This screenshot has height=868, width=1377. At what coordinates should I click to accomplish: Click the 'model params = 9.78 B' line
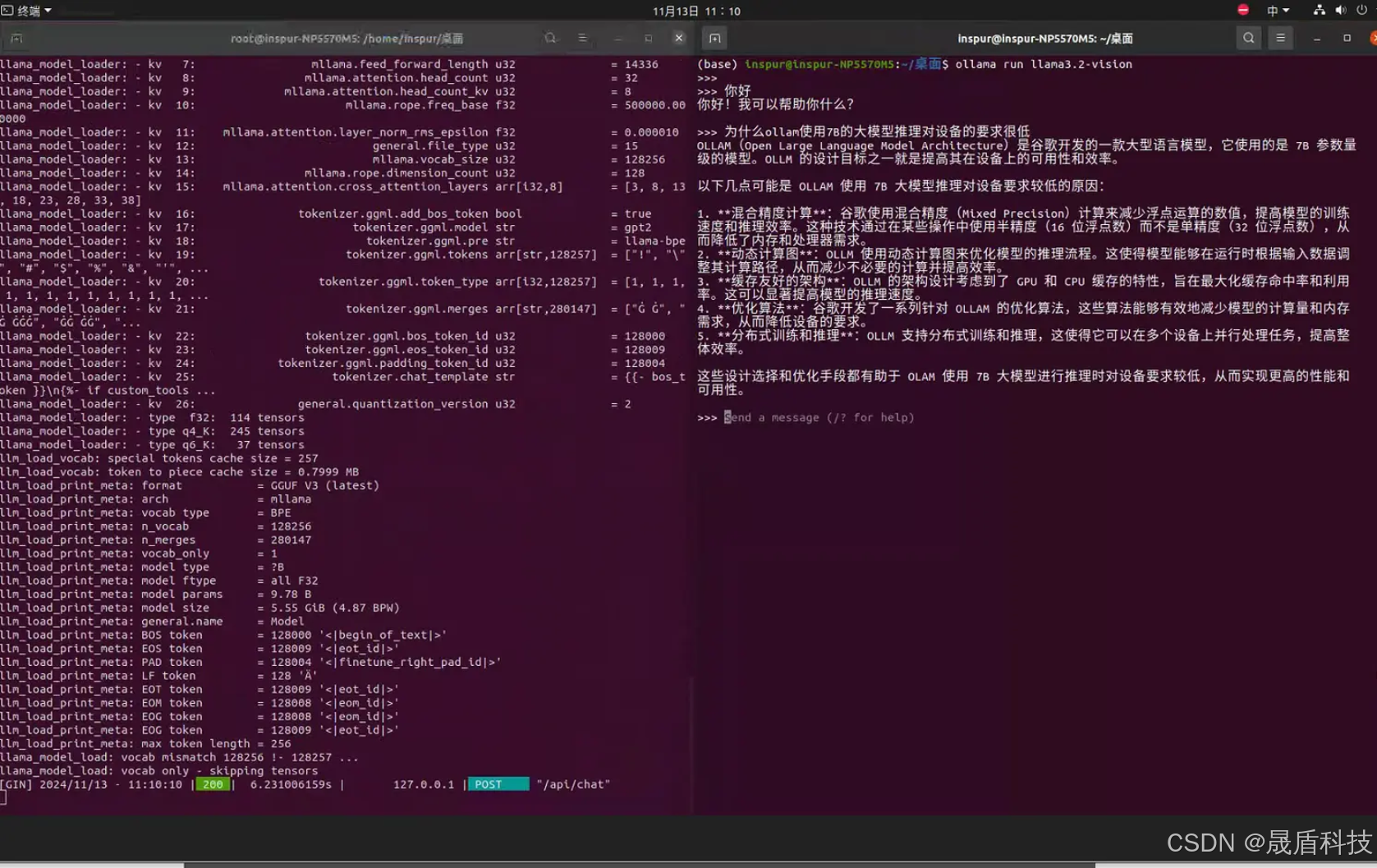pos(156,594)
